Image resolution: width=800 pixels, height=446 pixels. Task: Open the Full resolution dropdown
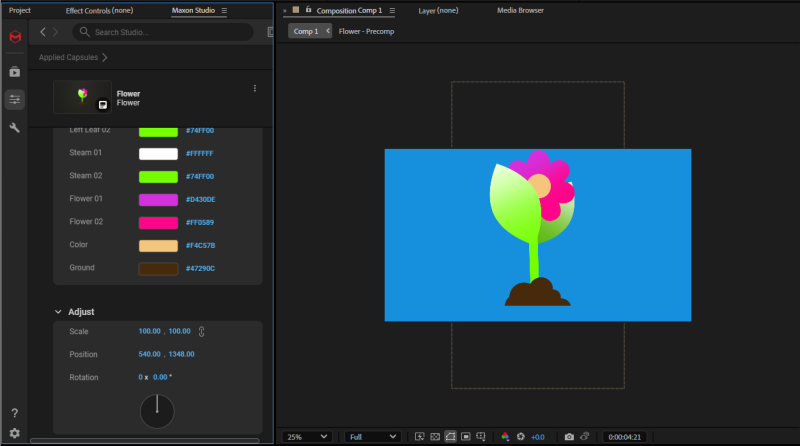pyautogui.click(x=372, y=437)
